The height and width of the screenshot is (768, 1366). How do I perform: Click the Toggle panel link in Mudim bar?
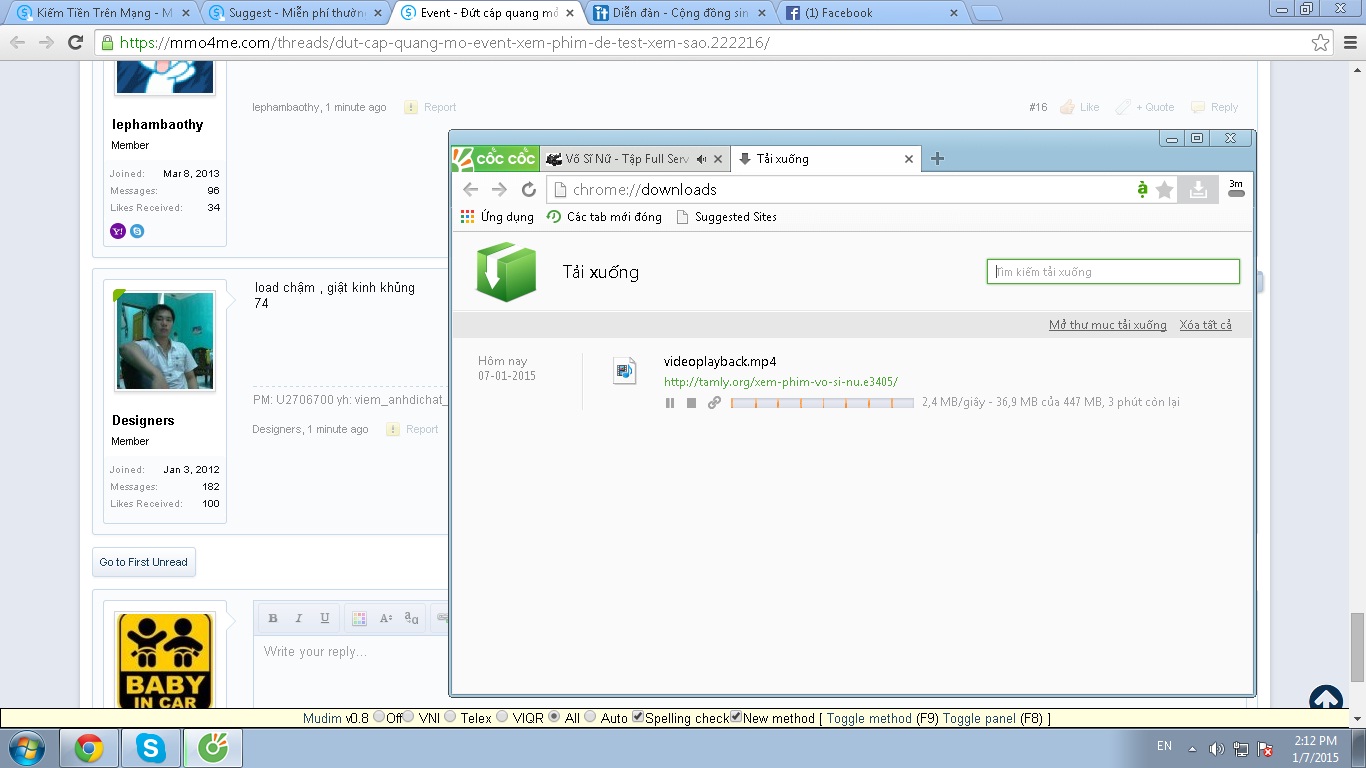(979, 718)
